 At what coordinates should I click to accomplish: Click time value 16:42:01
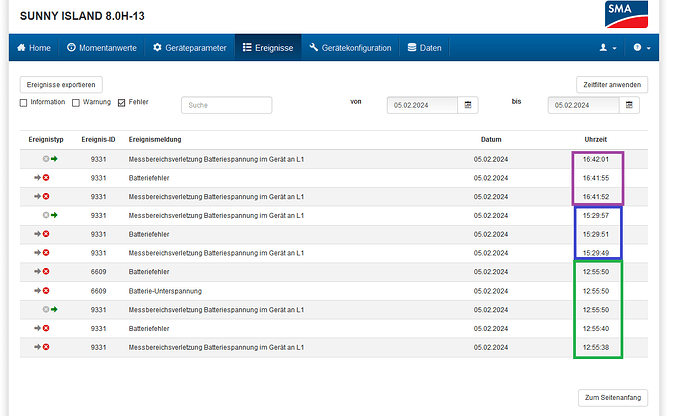click(x=596, y=159)
